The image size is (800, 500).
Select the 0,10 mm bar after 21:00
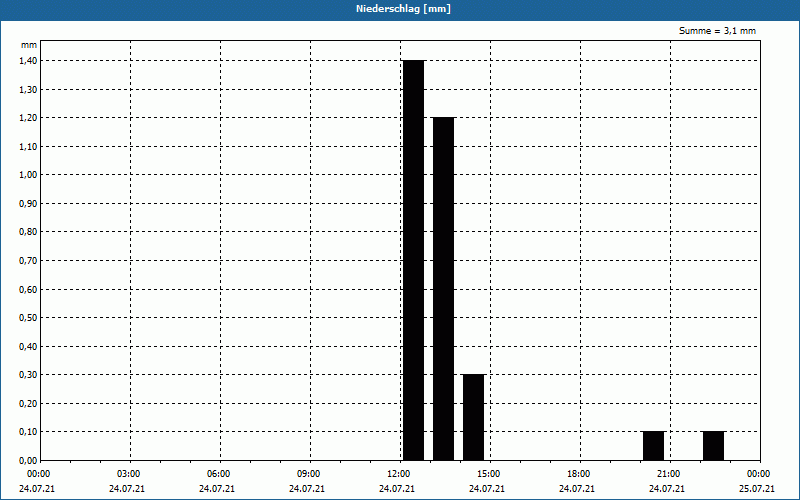713,446
